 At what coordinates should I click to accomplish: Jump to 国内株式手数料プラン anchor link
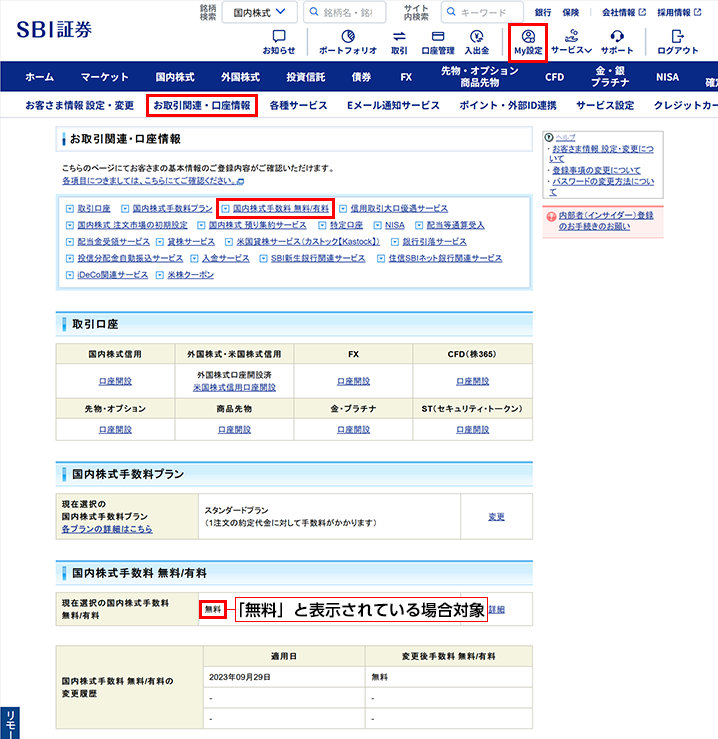[173, 208]
